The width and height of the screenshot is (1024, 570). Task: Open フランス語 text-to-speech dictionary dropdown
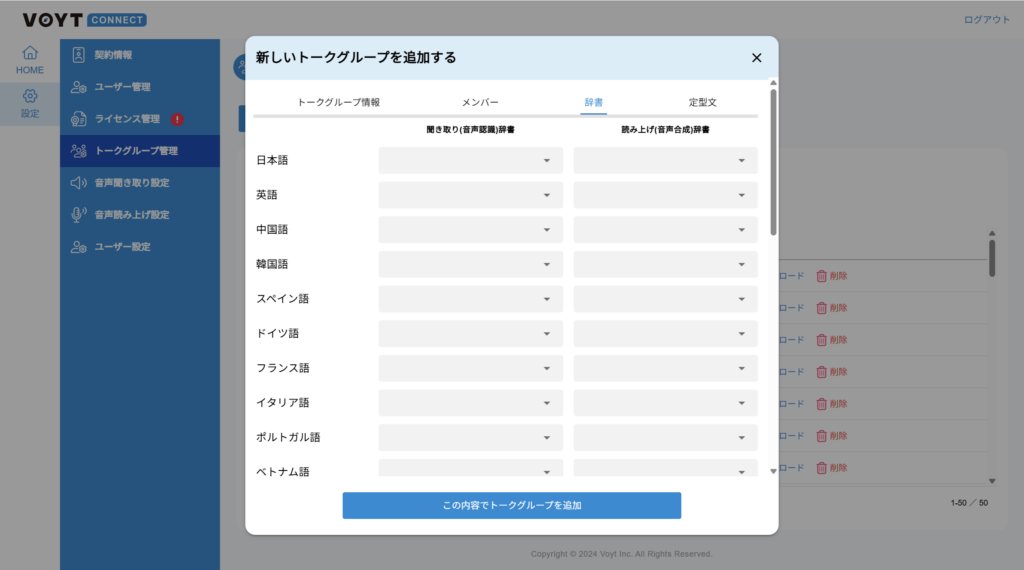[665, 368]
